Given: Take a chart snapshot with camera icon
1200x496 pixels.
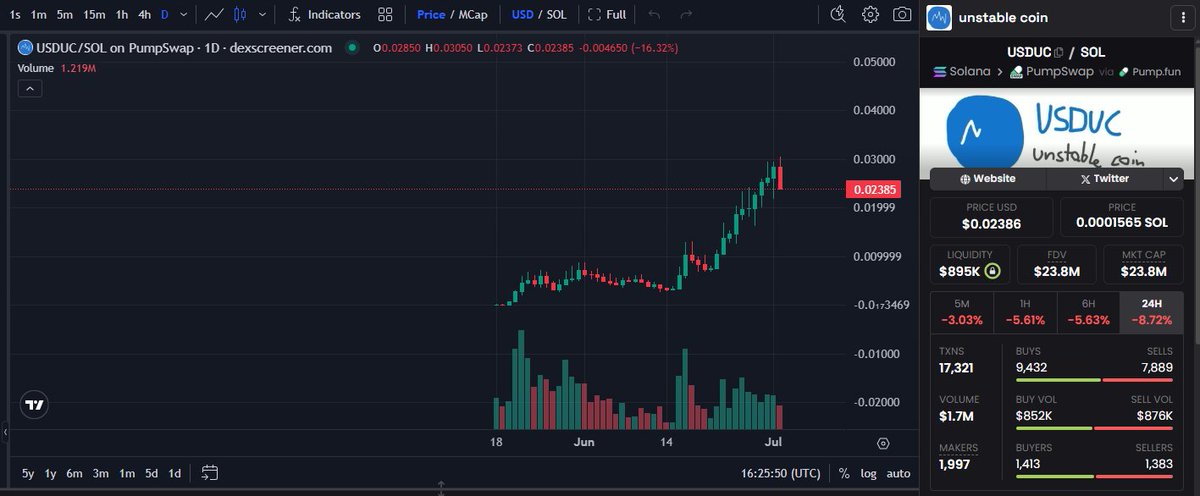Looking at the screenshot, I should point(902,14).
